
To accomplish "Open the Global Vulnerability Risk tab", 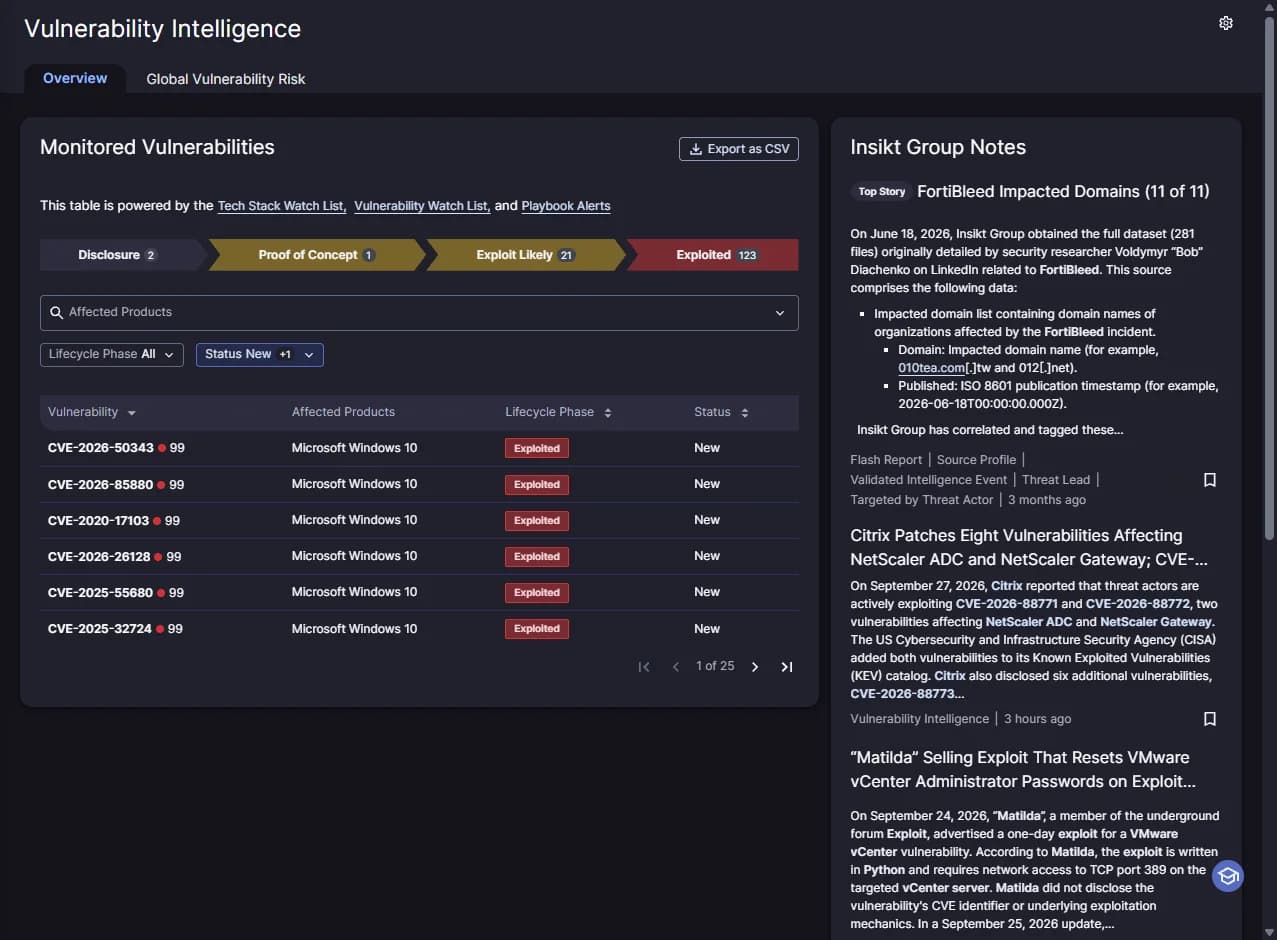I will tap(226, 79).
